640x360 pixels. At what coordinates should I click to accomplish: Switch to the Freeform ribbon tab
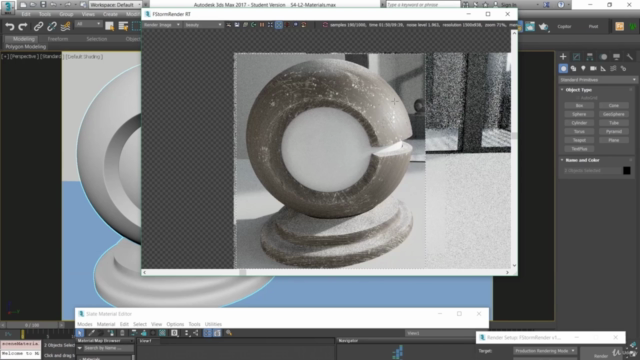pos(58,39)
